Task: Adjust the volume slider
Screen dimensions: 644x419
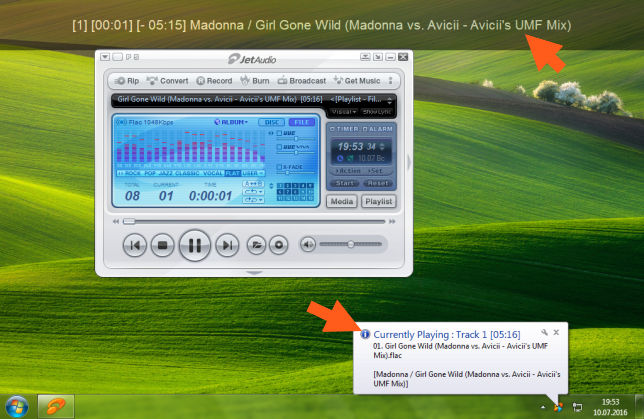Action: tap(351, 244)
